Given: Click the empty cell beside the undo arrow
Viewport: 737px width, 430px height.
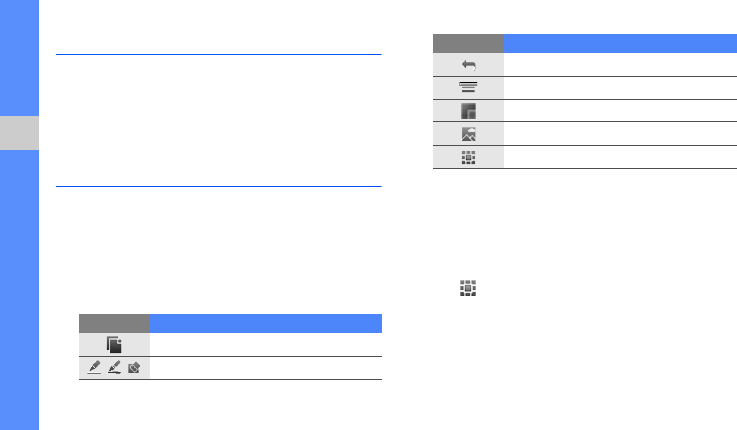Looking at the screenshot, I should [x=620, y=64].
